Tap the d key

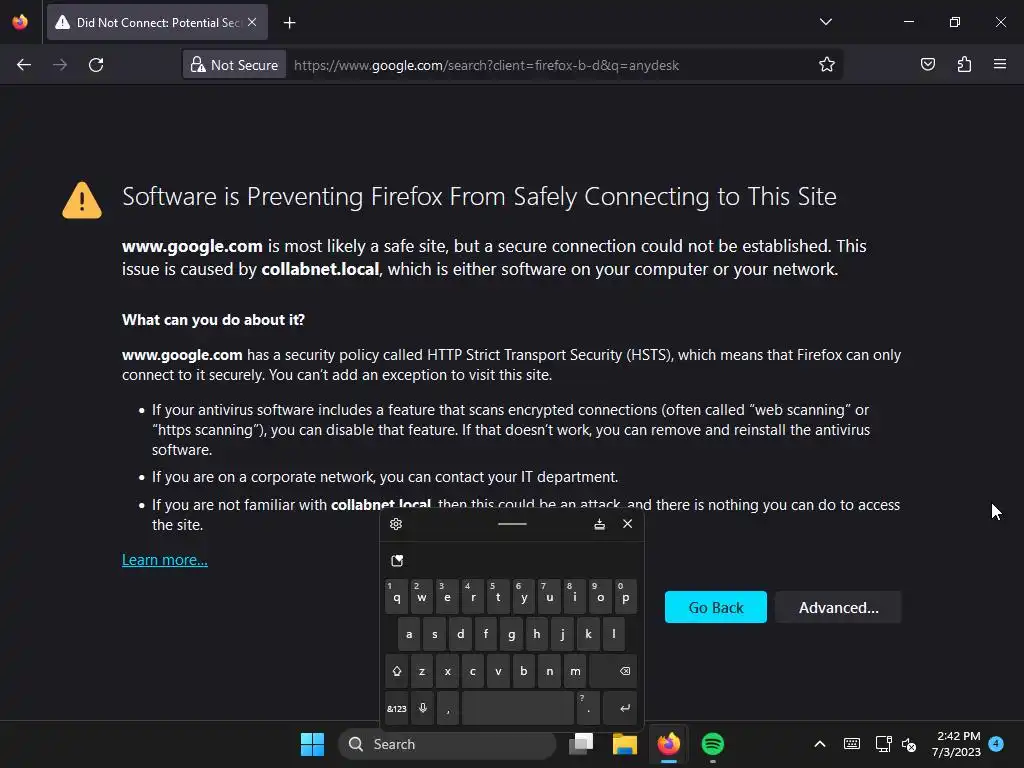pos(460,633)
